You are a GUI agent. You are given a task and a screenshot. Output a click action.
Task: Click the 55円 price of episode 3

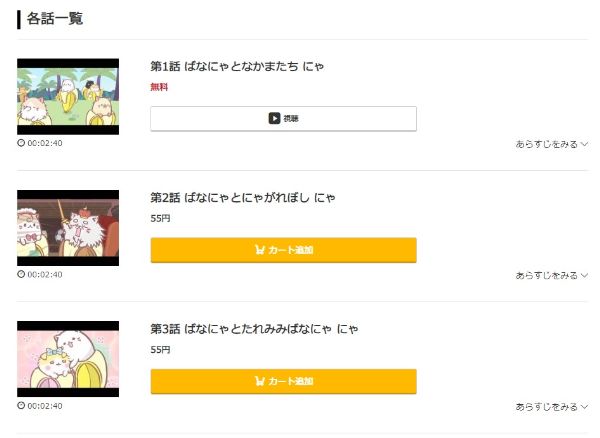160,350
